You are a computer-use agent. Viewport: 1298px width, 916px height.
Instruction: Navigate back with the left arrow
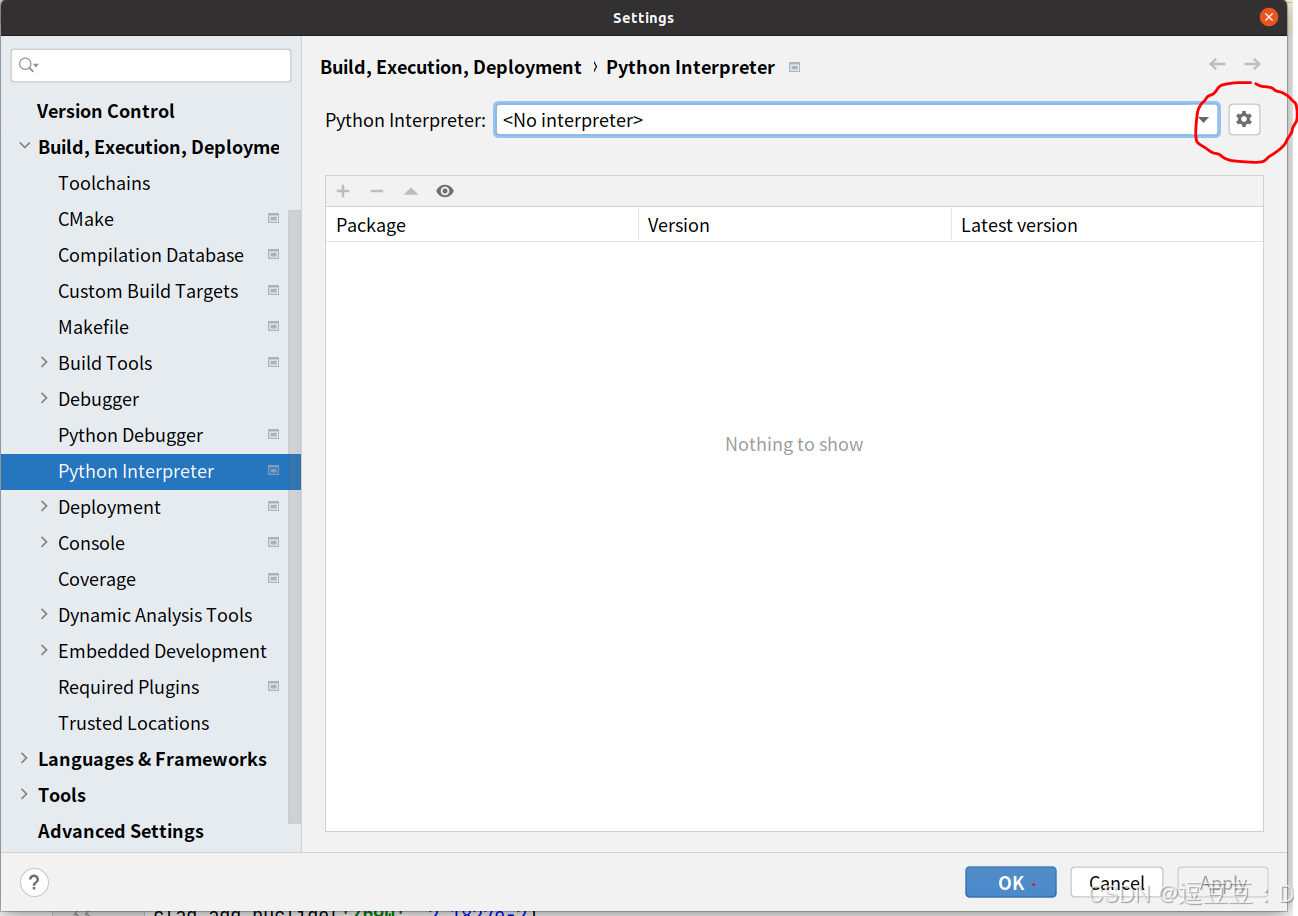(x=1217, y=64)
